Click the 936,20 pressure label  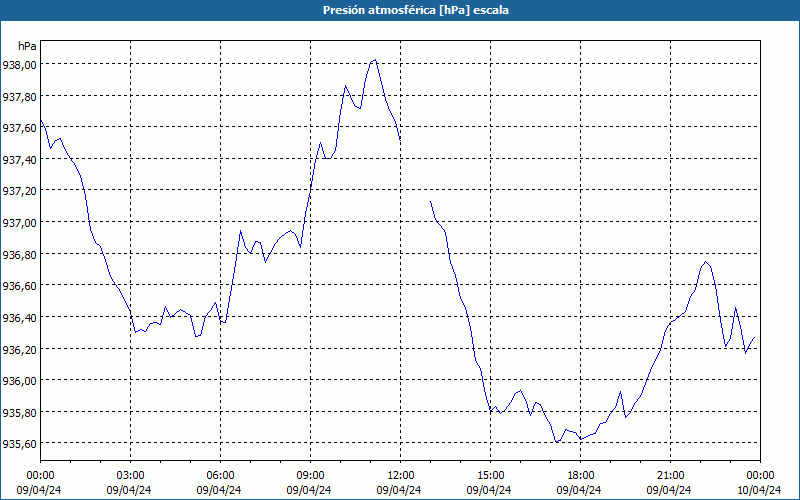pos(19,349)
